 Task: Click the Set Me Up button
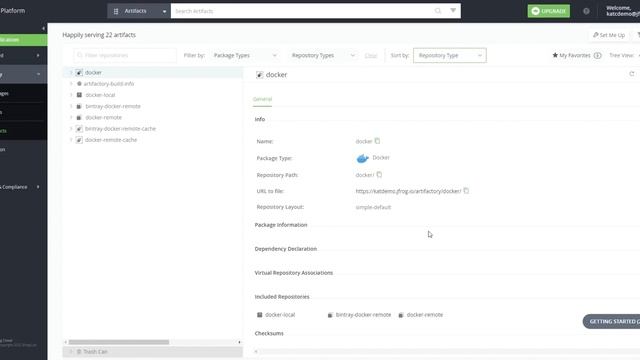tap(609, 35)
